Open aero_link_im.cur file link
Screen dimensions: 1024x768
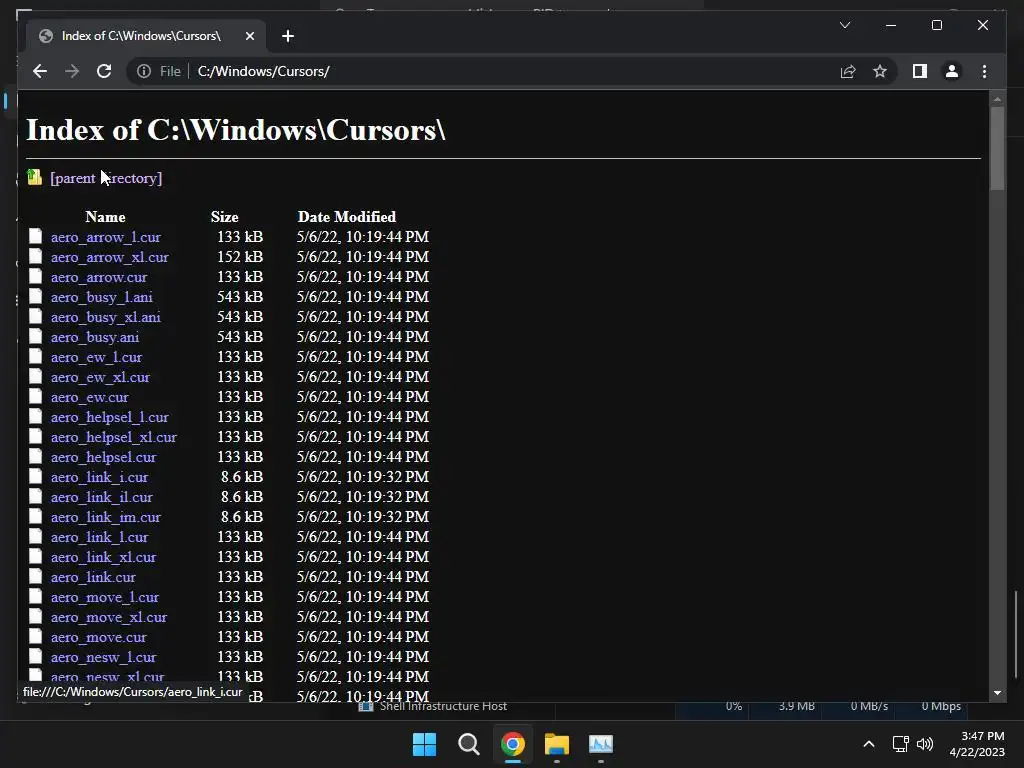click(x=106, y=517)
